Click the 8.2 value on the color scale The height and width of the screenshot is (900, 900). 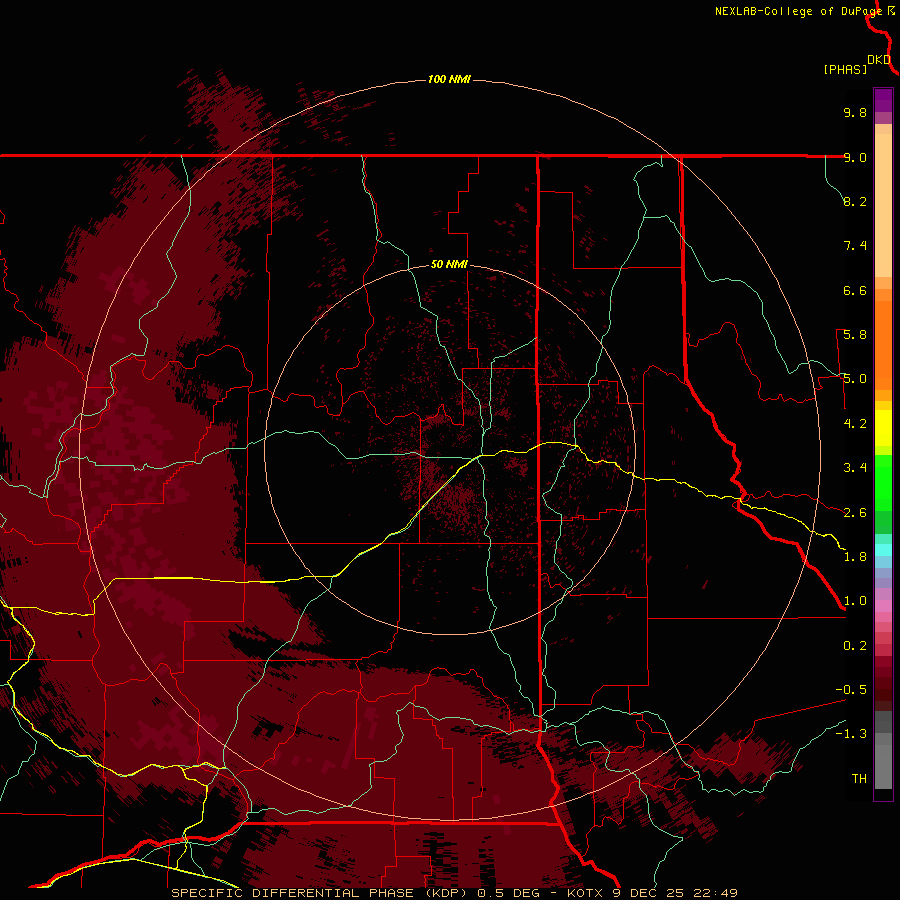tap(855, 201)
